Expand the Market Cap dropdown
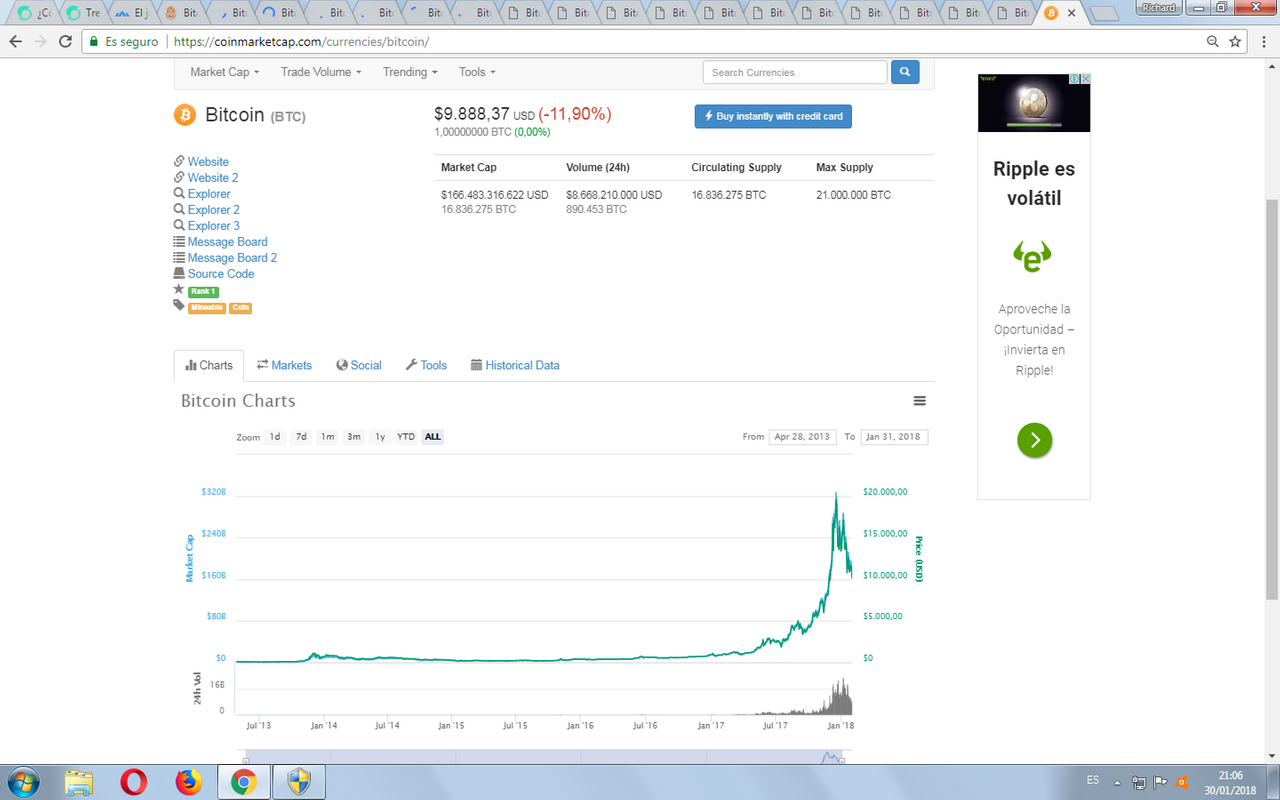The image size is (1280, 800). tap(225, 72)
